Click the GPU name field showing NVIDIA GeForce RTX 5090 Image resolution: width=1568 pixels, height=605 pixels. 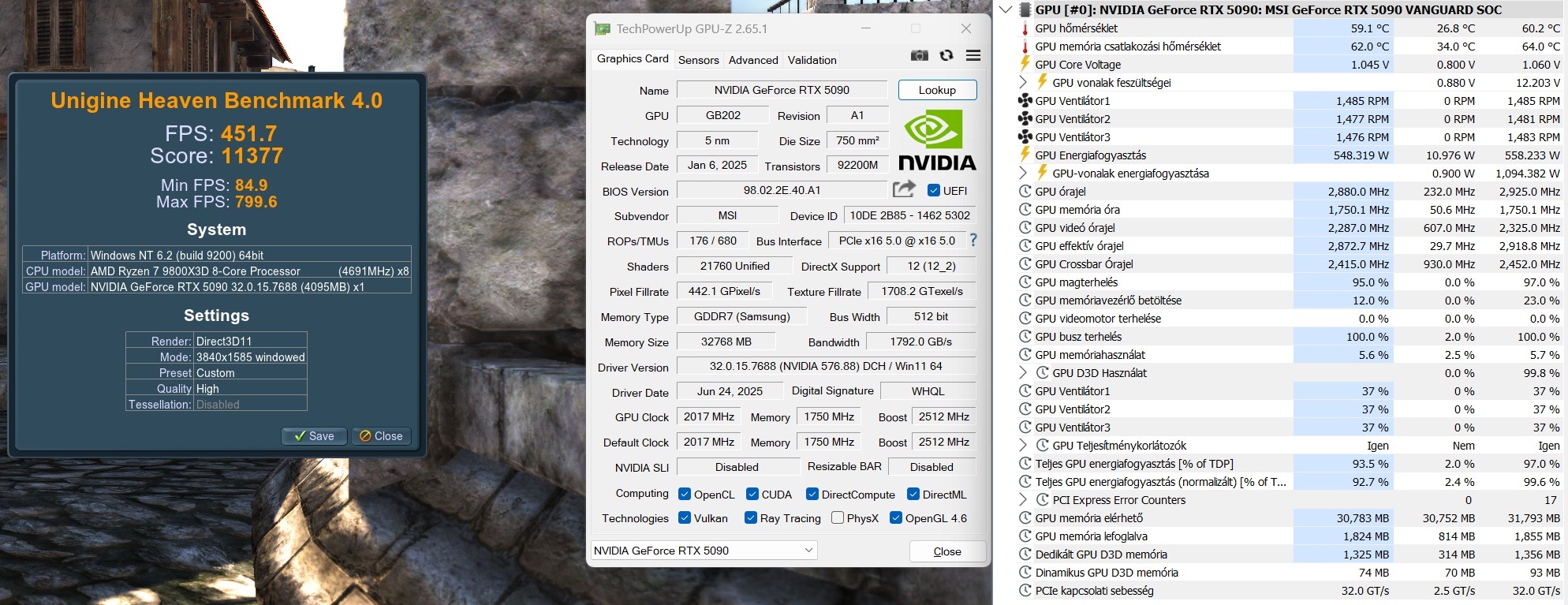coord(782,90)
